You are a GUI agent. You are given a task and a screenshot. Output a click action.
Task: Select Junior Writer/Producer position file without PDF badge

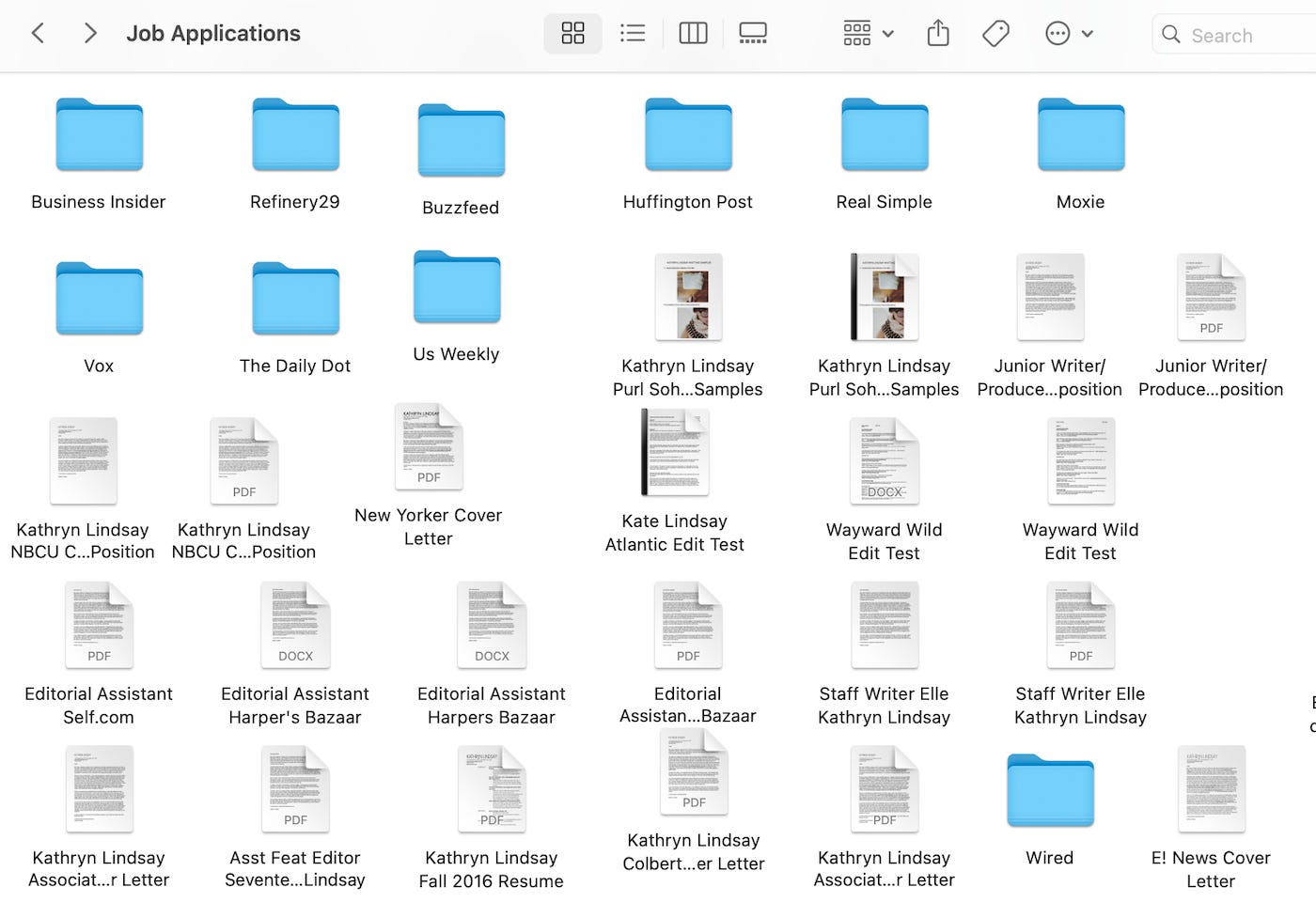coord(1050,297)
